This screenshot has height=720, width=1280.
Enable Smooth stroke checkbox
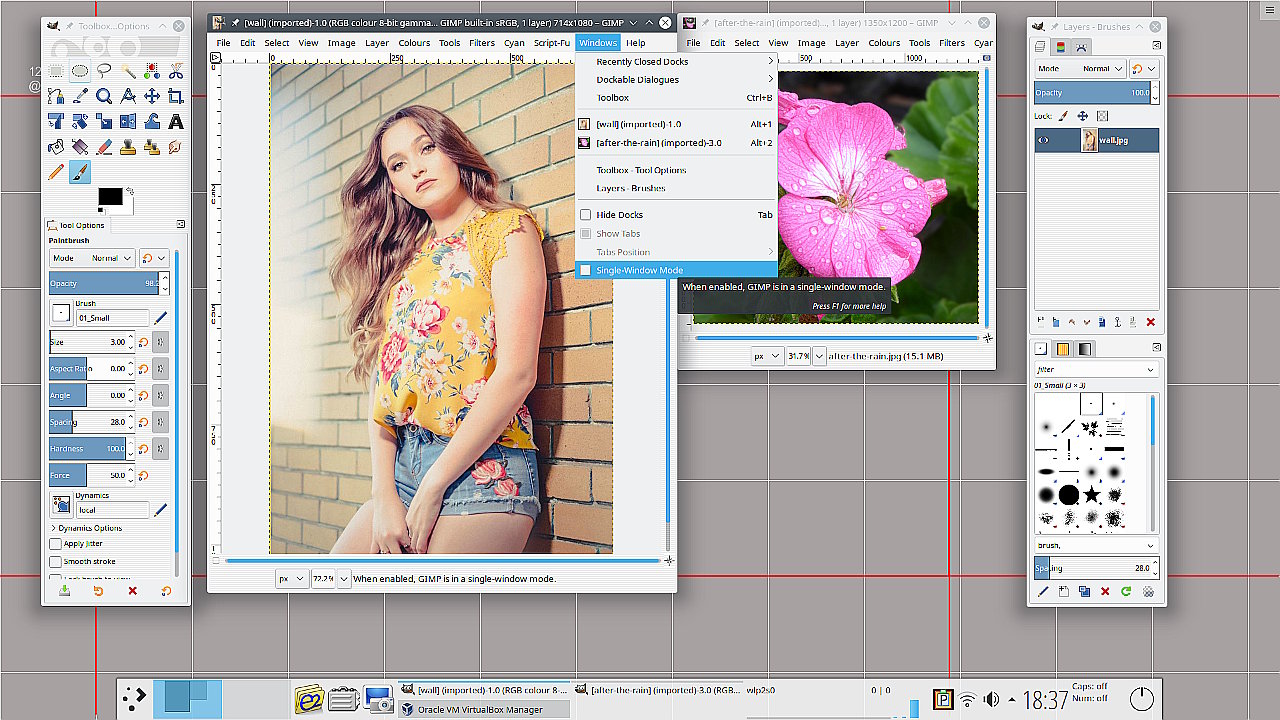point(56,562)
